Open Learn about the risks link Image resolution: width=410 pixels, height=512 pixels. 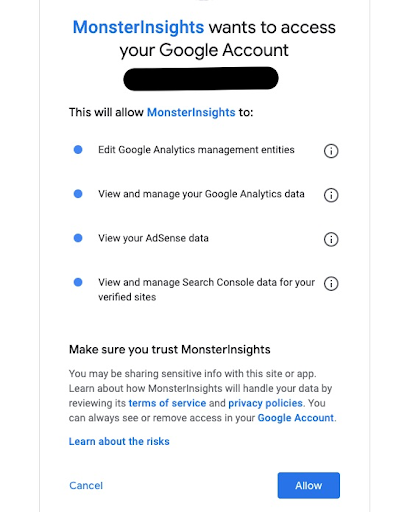pos(119,441)
